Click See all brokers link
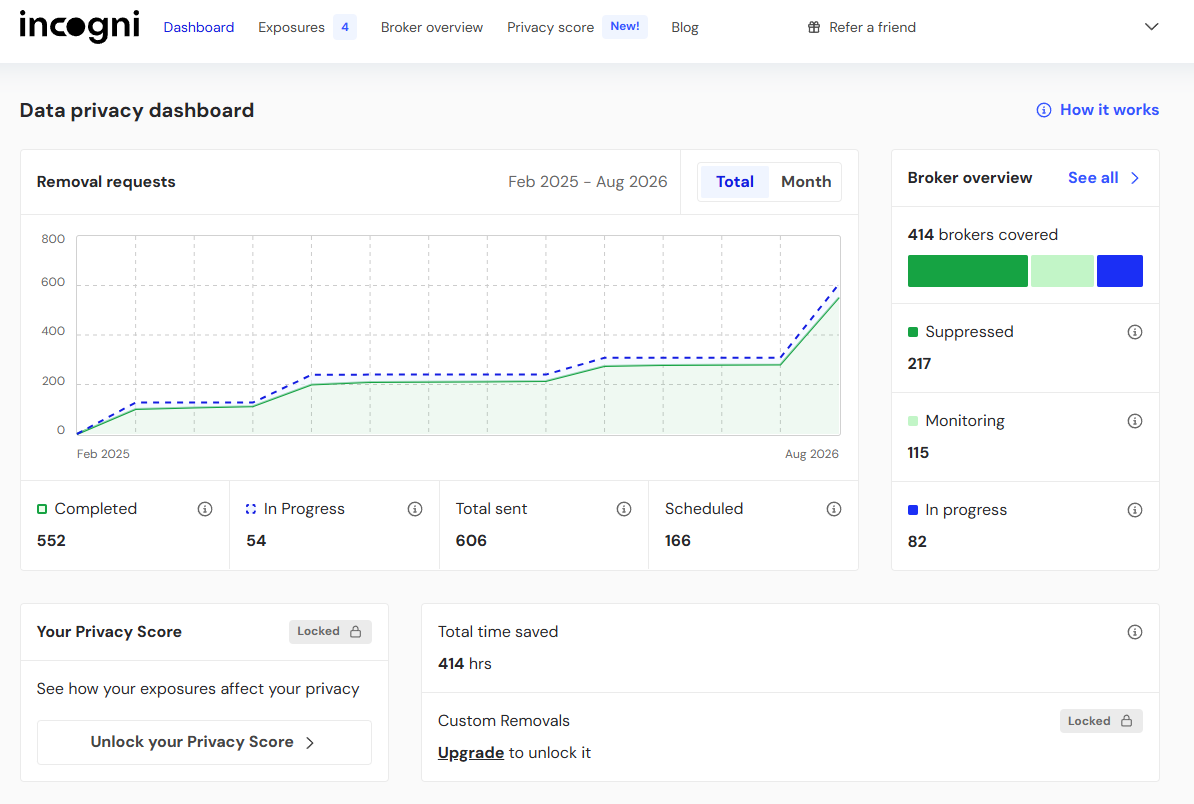Image resolution: width=1194 pixels, height=804 pixels. click(1093, 178)
